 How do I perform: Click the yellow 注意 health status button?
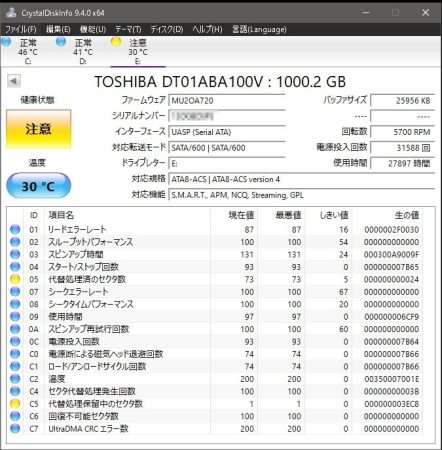[39, 129]
